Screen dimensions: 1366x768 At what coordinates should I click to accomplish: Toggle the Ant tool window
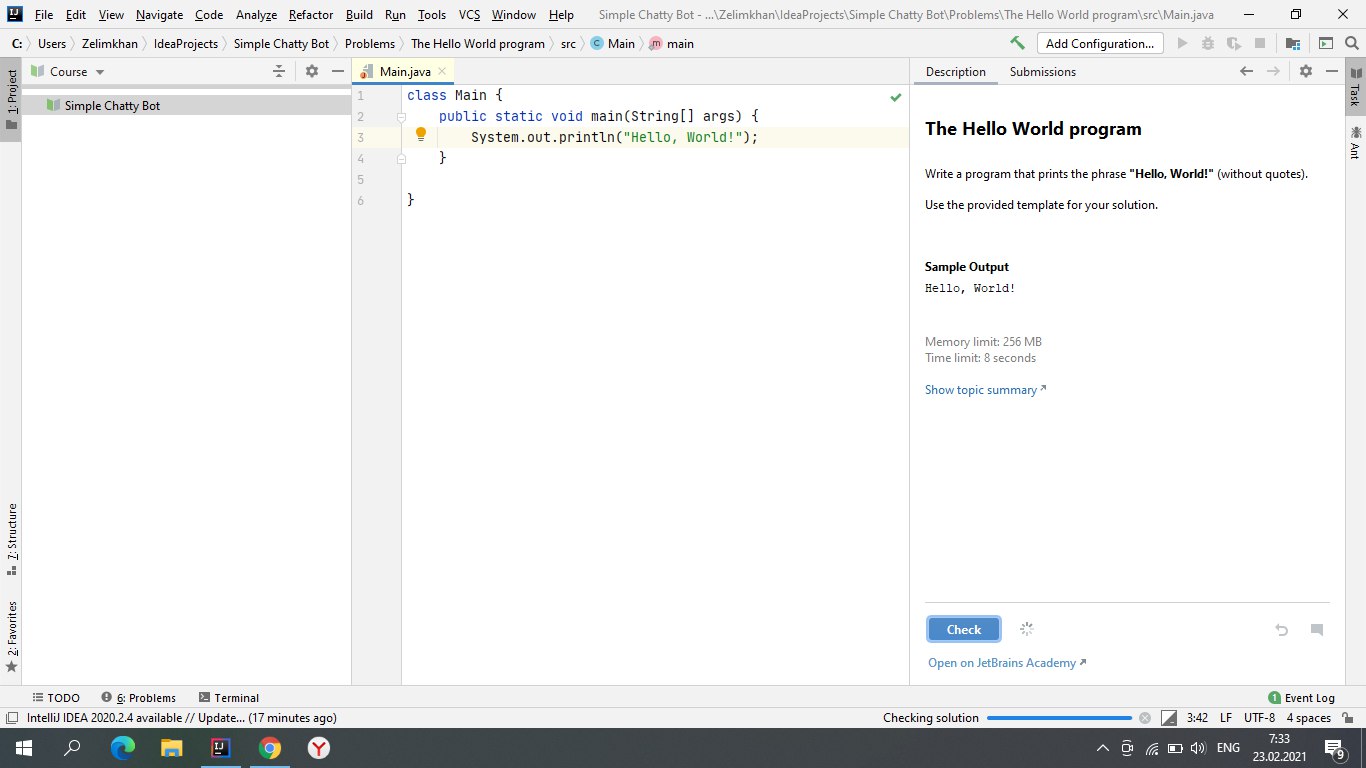pos(1354,142)
